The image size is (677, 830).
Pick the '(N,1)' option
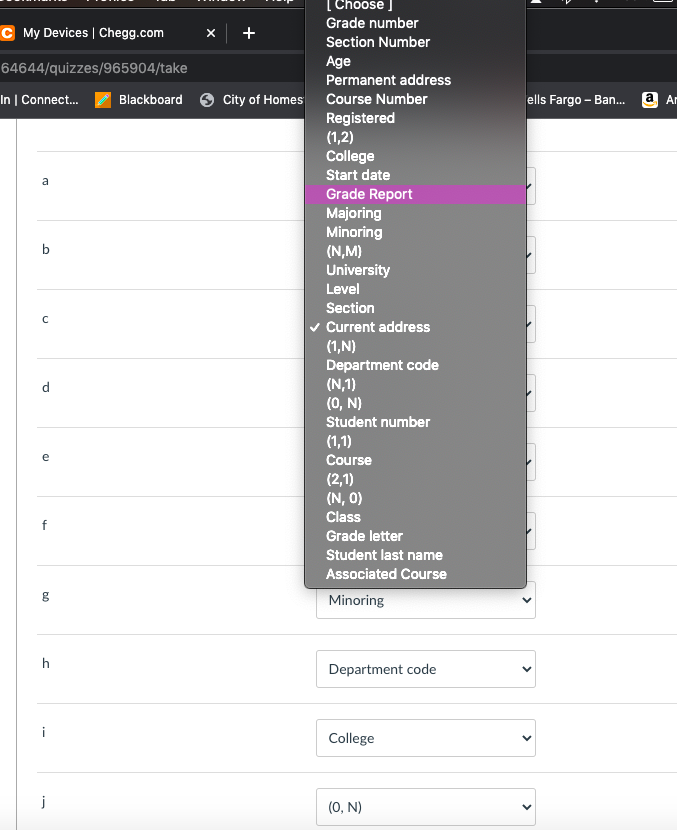[416, 384]
